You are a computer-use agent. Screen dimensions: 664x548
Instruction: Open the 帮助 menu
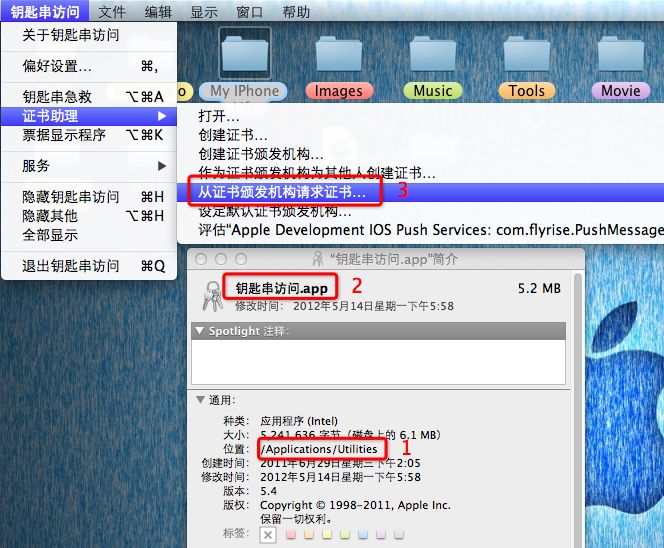click(x=296, y=11)
